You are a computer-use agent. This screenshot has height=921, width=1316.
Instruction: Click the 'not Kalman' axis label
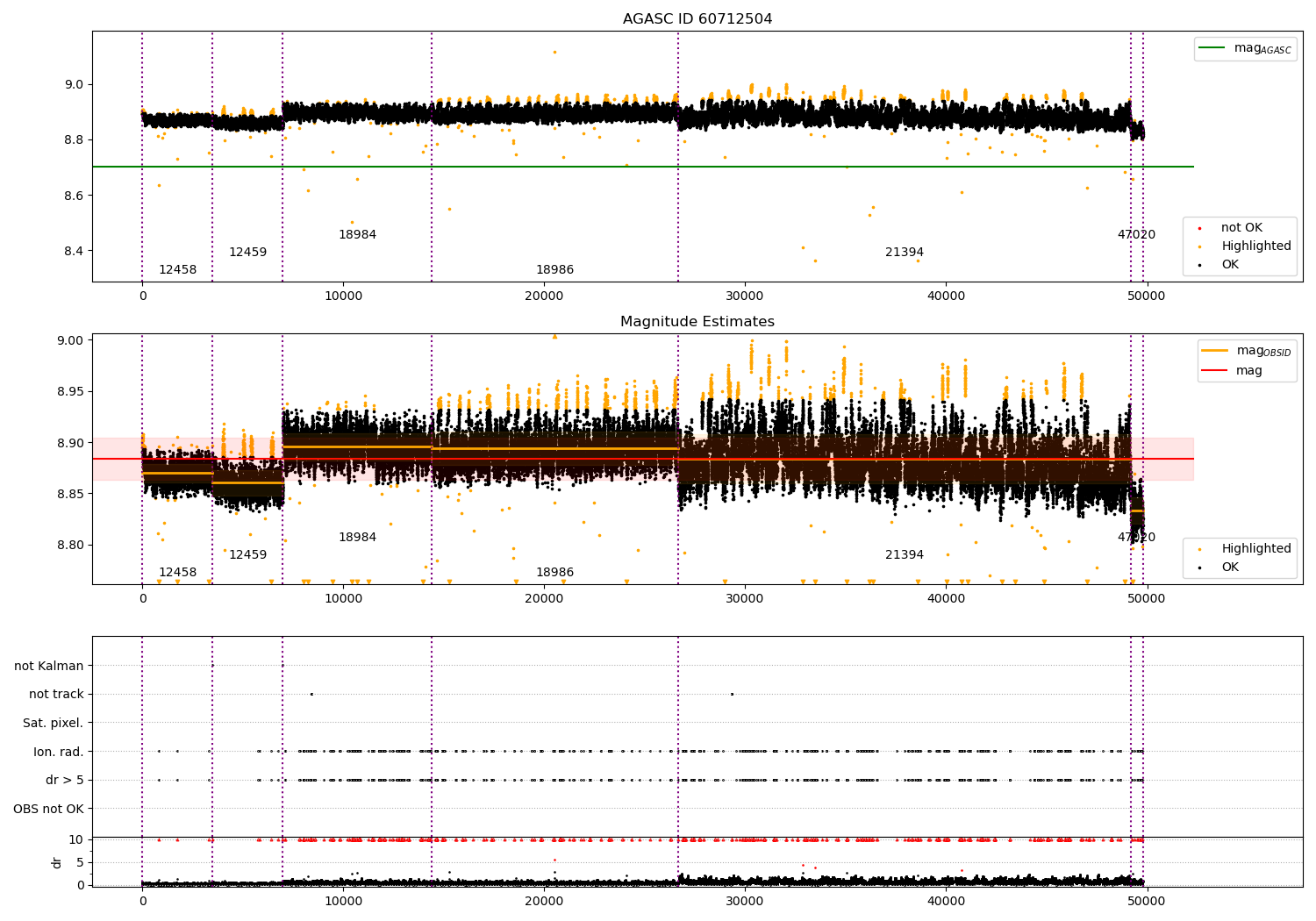(x=49, y=667)
